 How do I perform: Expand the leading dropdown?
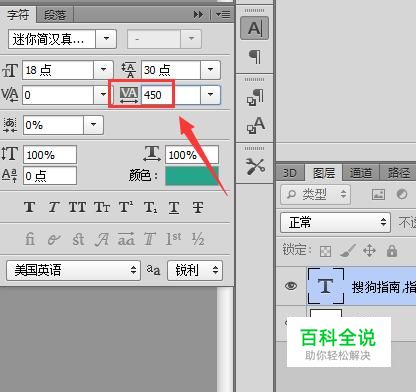(210, 70)
